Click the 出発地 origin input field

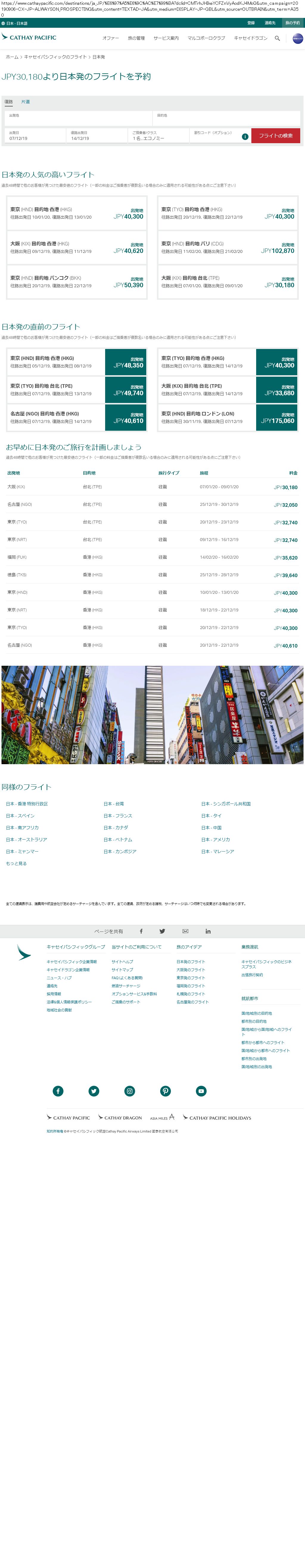(78, 118)
